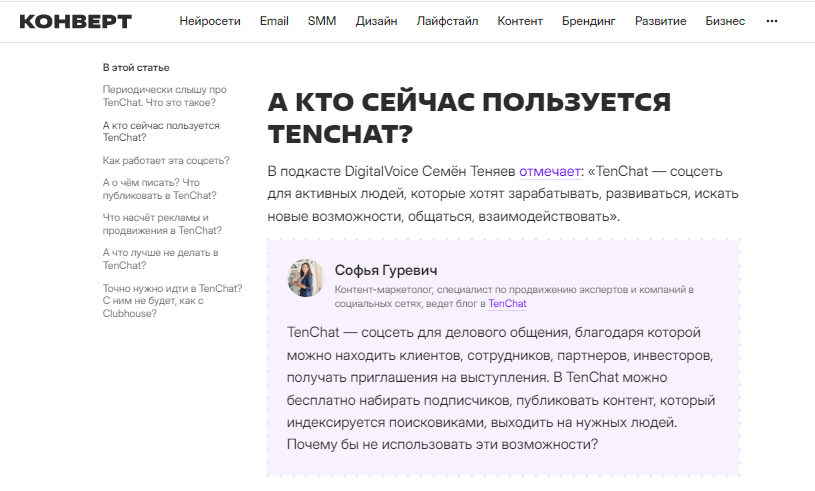The width and height of the screenshot is (815, 491).
Task: Jump to 'Как работает эта соцсеть?' section
Action: click(x=166, y=161)
